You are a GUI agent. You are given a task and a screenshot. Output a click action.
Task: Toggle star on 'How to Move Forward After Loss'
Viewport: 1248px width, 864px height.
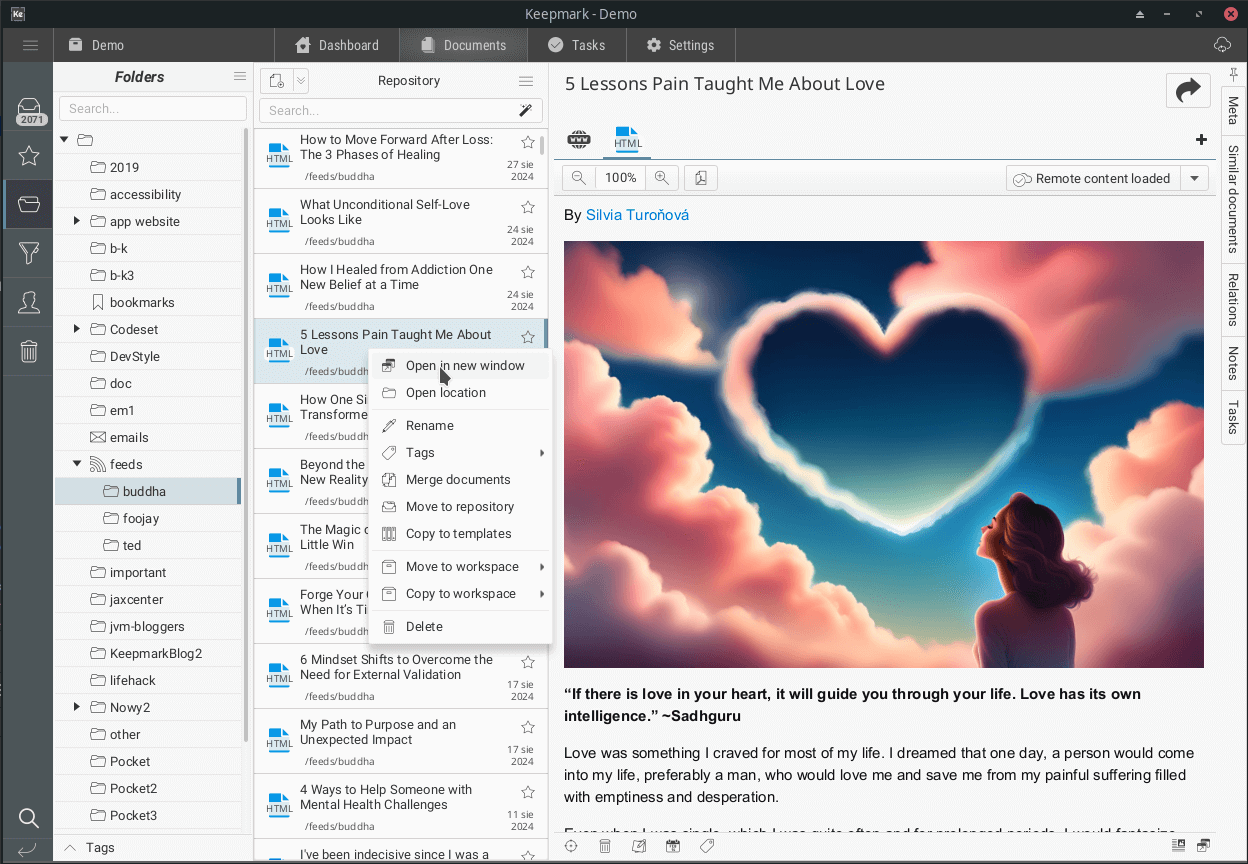pos(528,142)
